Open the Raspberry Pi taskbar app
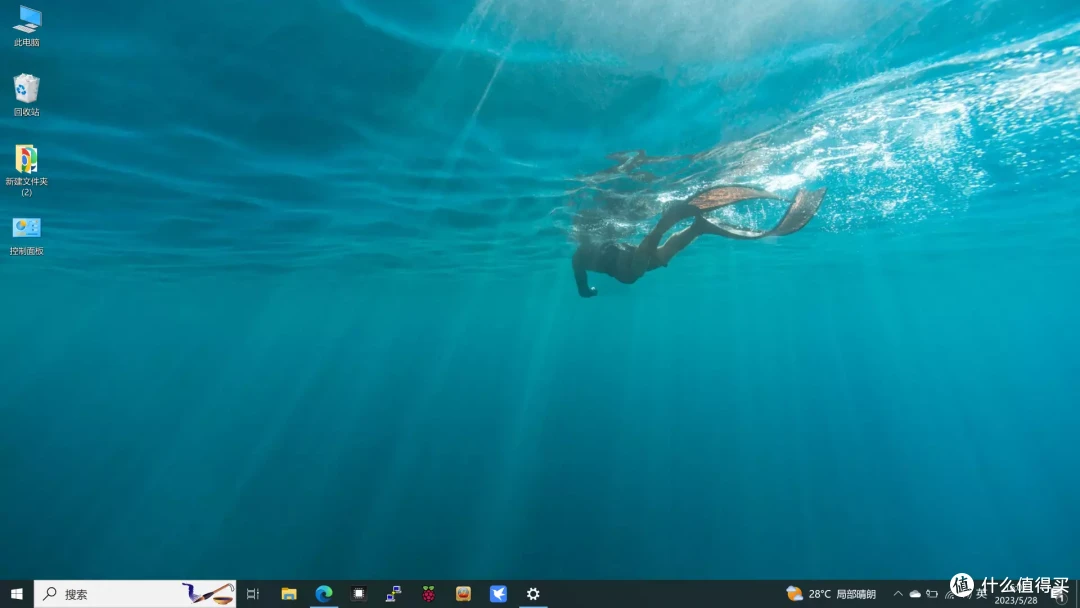Screen dimensions: 1080x608 pos(428,594)
